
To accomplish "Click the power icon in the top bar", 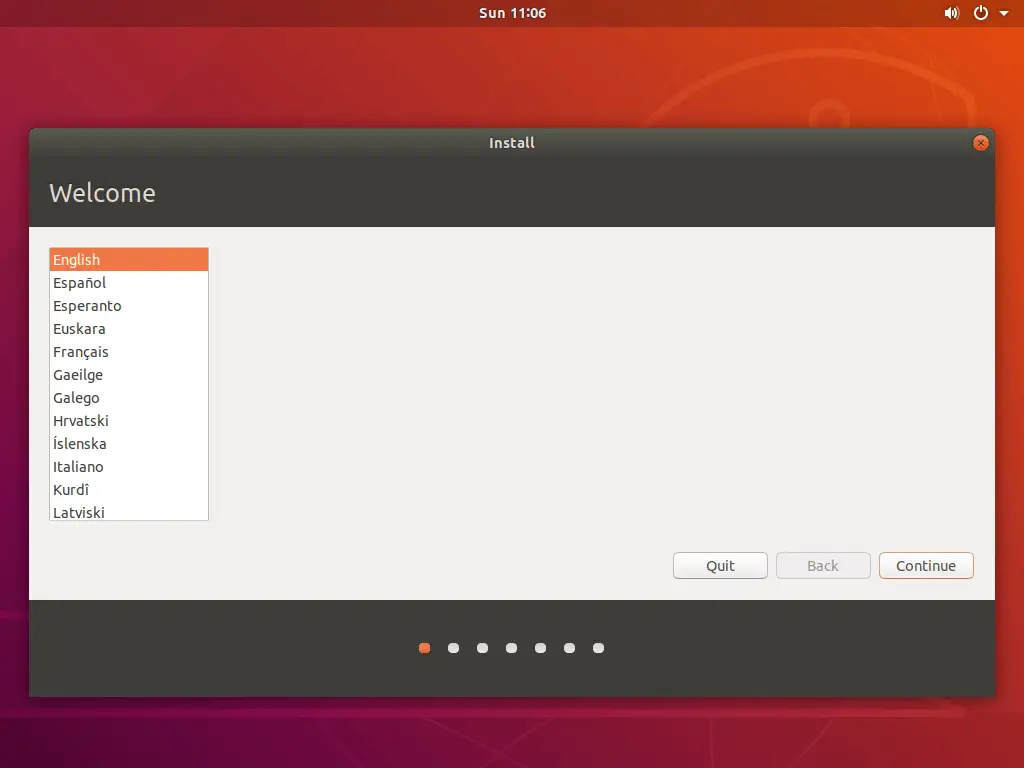I will pyautogui.click(x=981, y=13).
